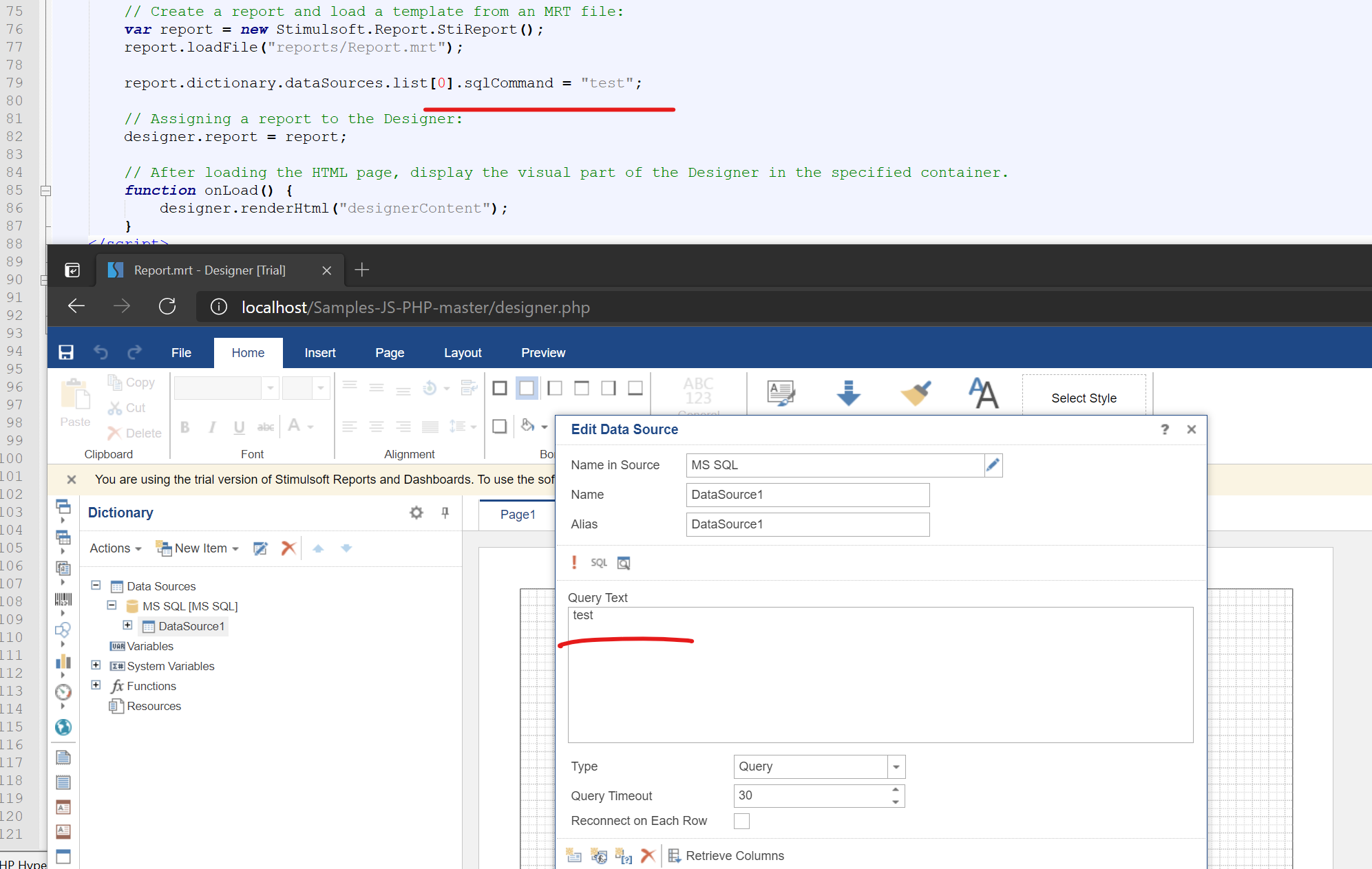Toggle Strikethrough formatting
This screenshot has height=869, width=1372.
click(266, 427)
